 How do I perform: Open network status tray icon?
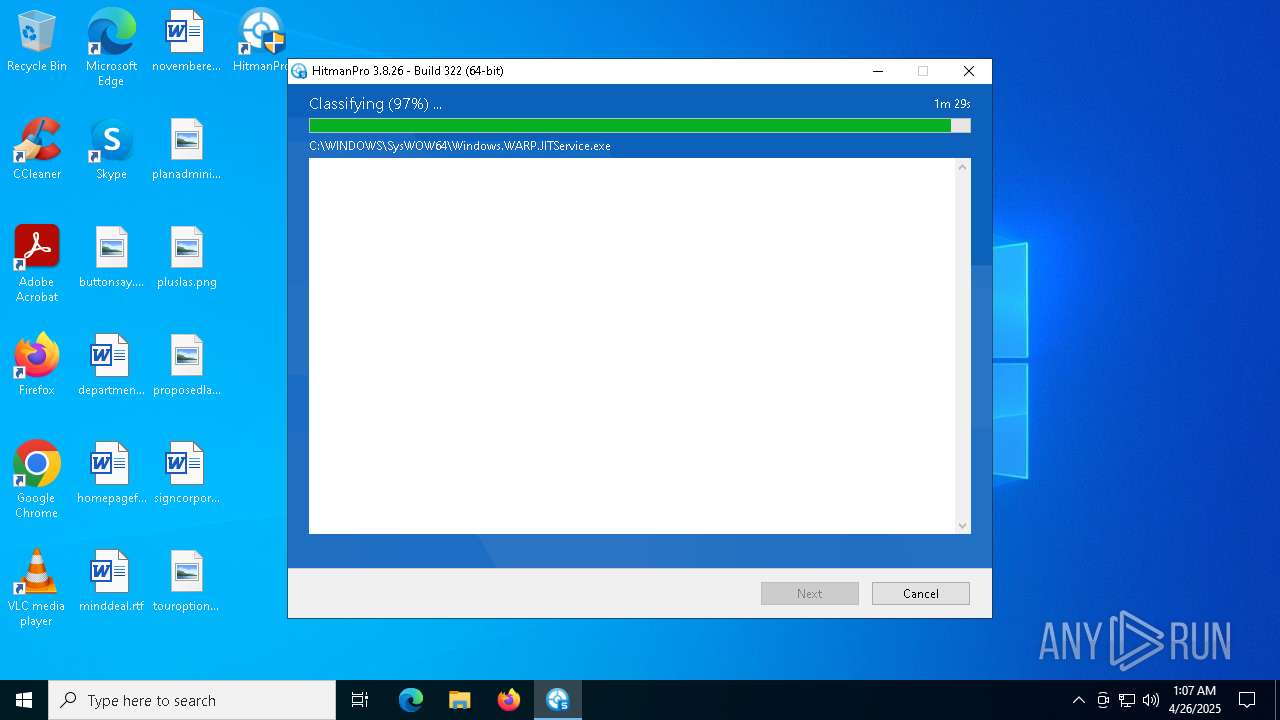point(1127,700)
